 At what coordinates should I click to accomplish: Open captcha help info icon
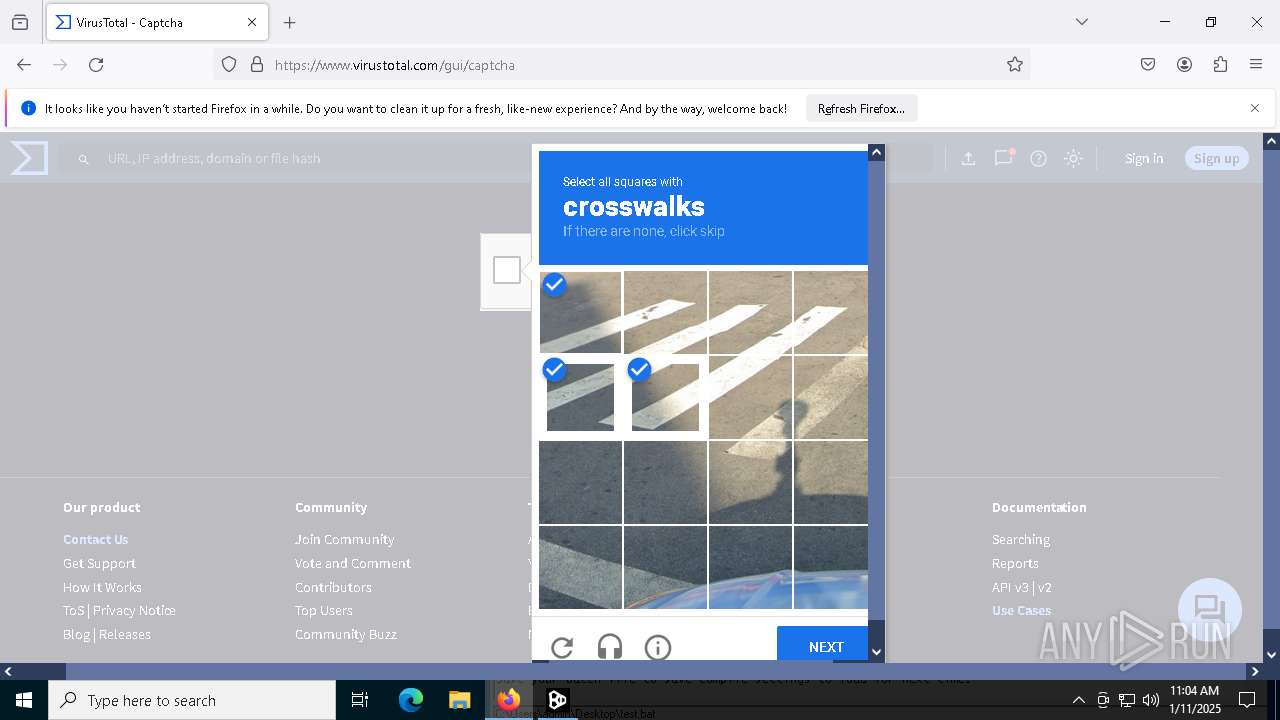(658, 648)
